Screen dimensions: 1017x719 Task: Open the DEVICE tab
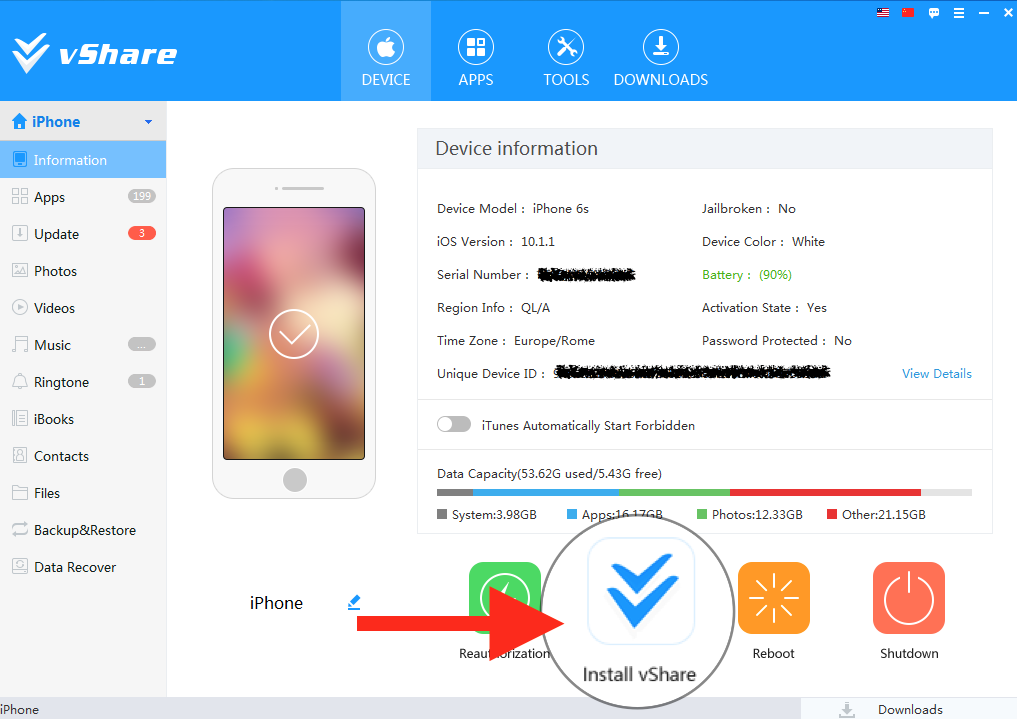386,51
